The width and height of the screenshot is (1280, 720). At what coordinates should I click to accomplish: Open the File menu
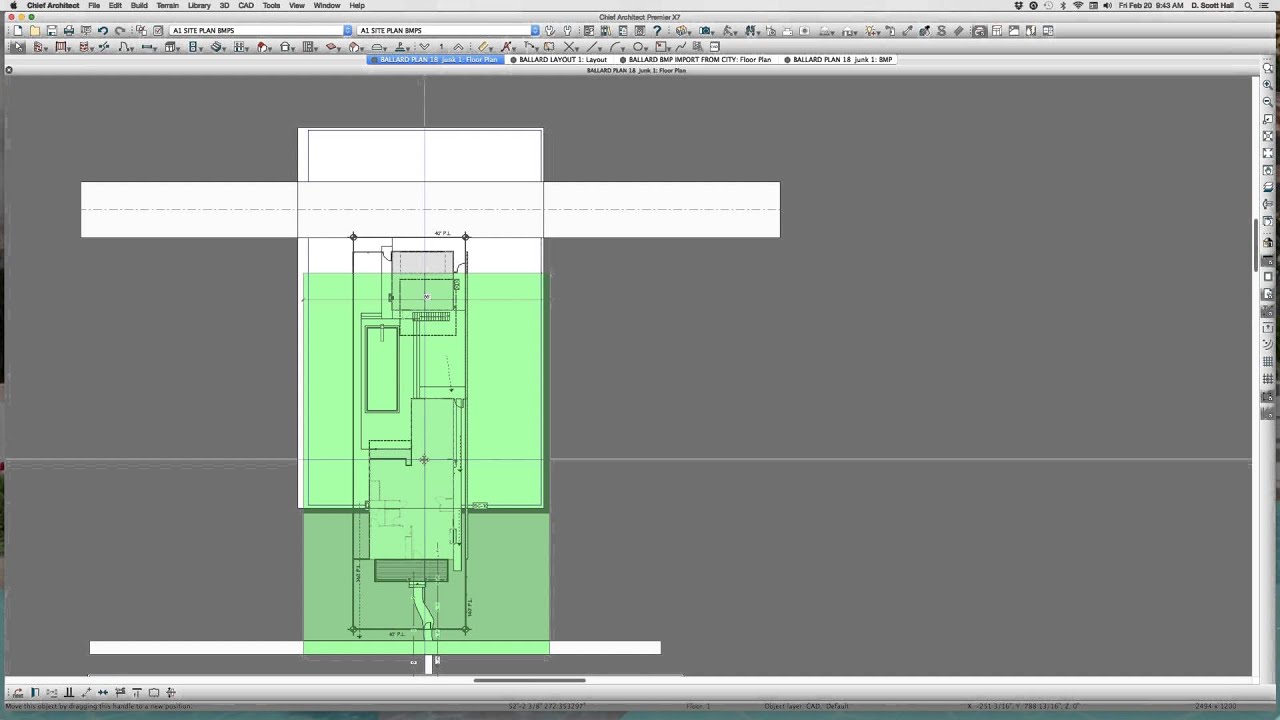tap(94, 6)
